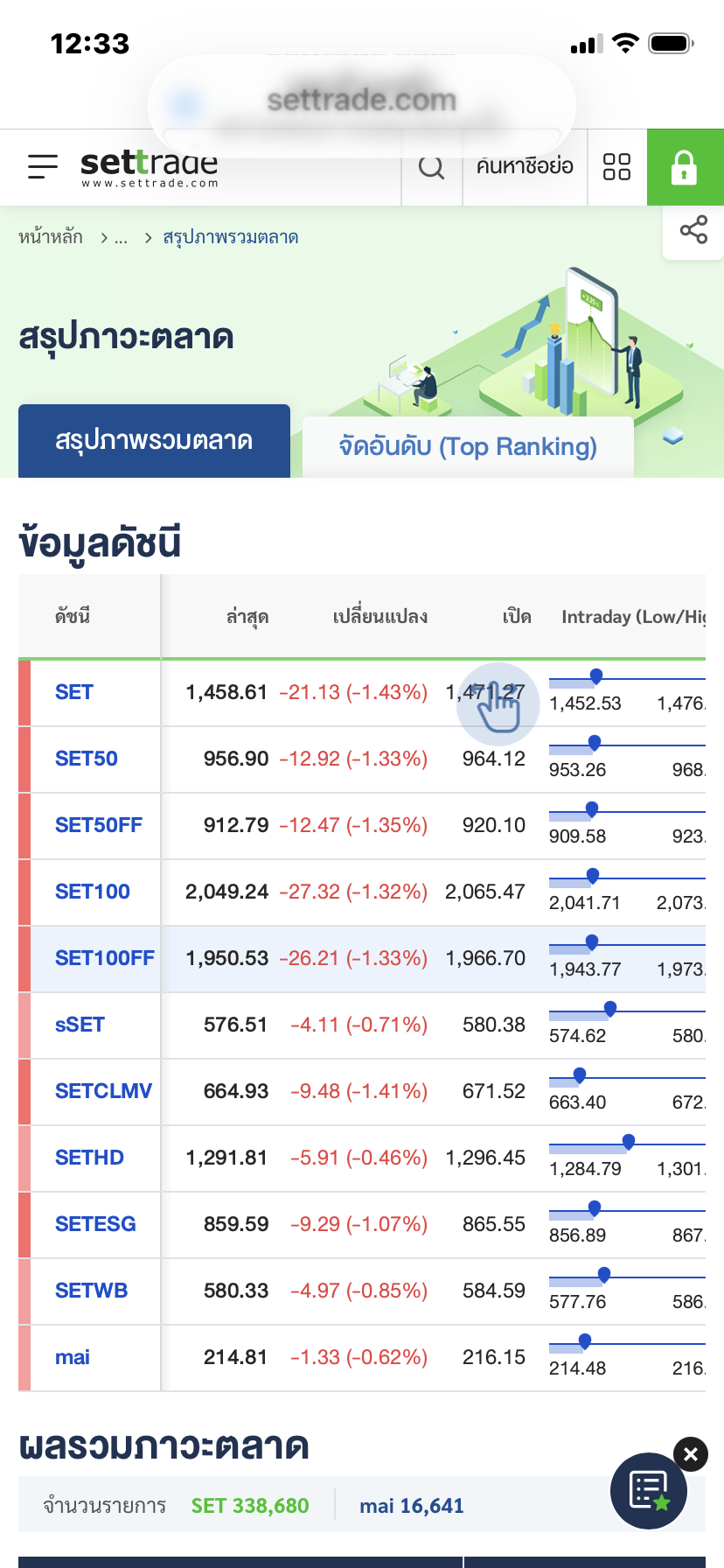The height and width of the screenshot is (1568, 724).
Task: Tap the search magnifier icon
Action: pos(431,166)
